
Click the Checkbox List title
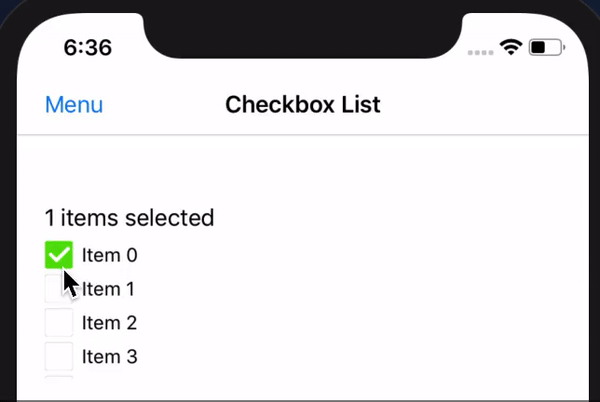(302, 105)
